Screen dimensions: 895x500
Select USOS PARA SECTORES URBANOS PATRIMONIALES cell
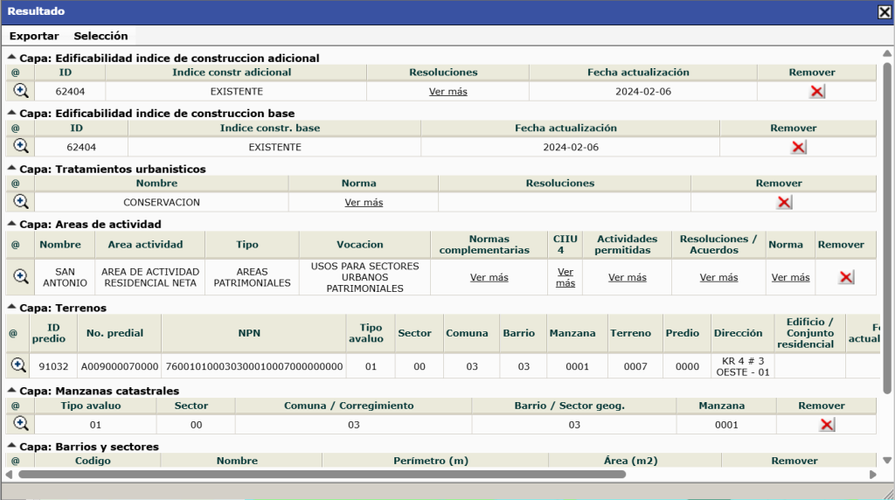coord(365,277)
